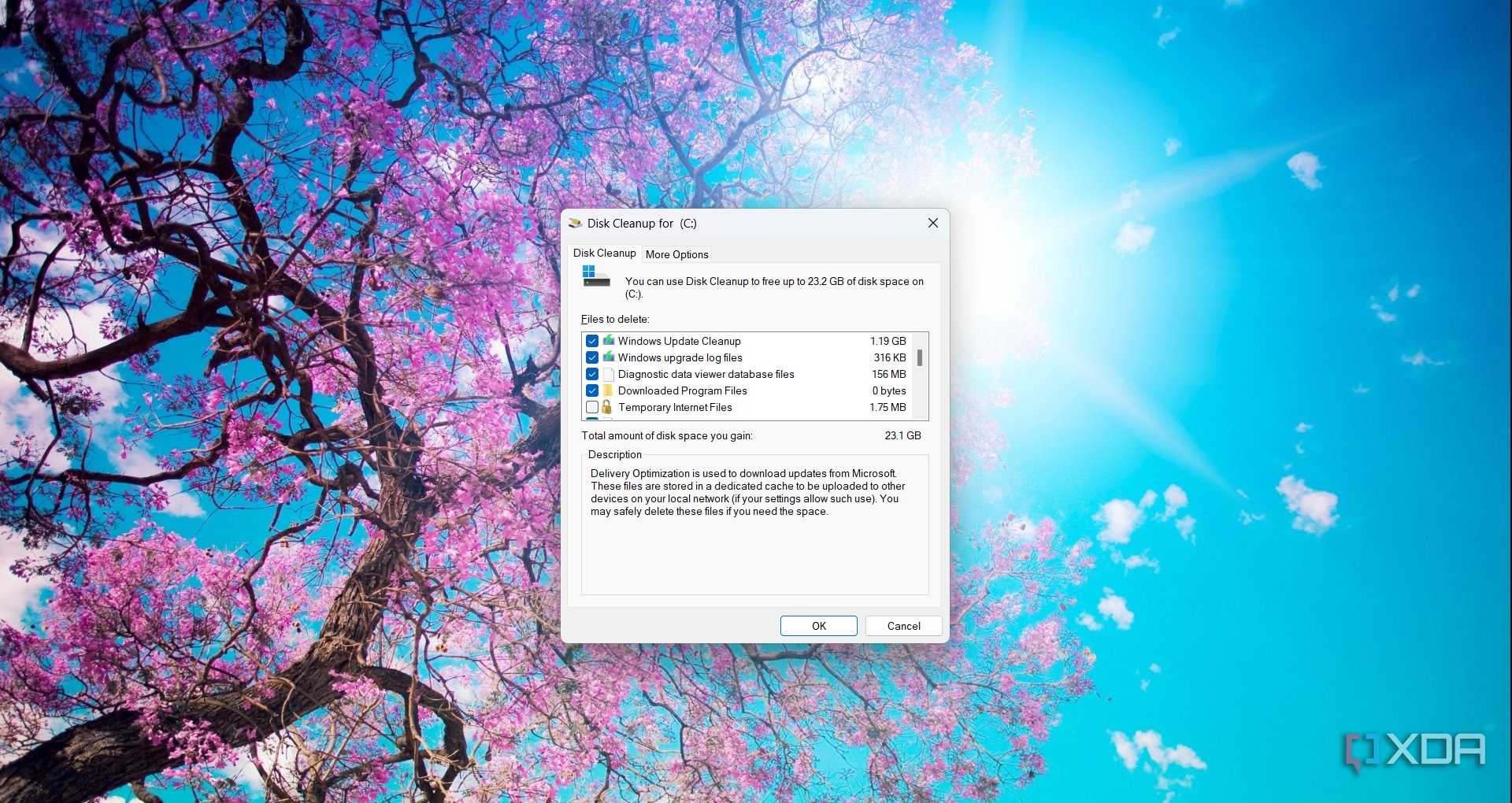The image size is (1512, 803).
Task: Click the 0 bytes size value
Action: [x=889, y=390]
